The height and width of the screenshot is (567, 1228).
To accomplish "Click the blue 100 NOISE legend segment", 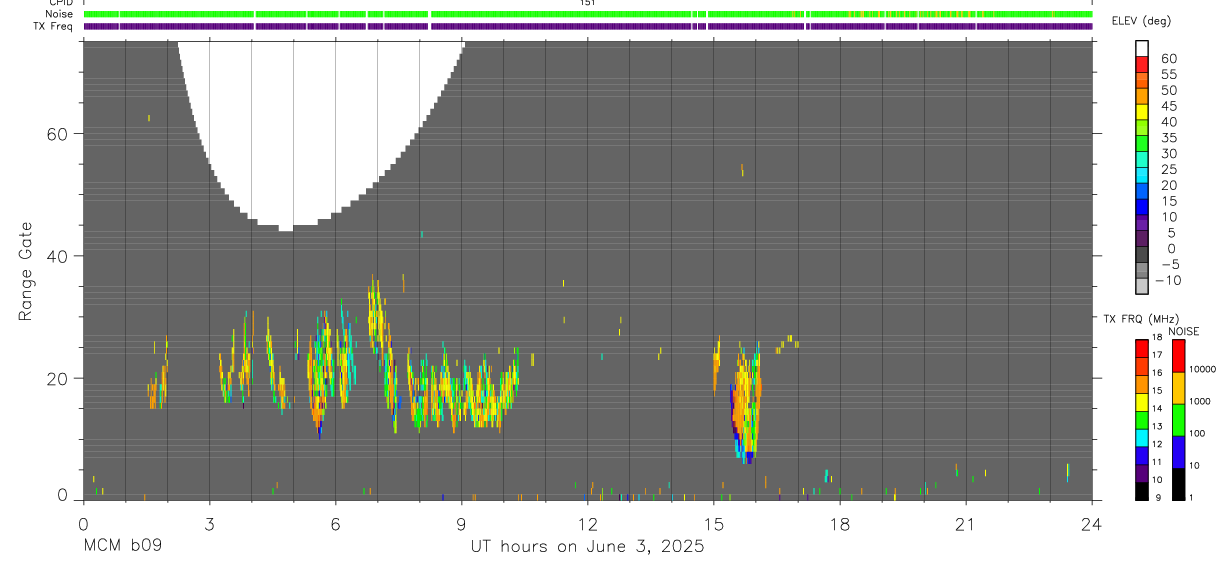I will click(1179, 451).
